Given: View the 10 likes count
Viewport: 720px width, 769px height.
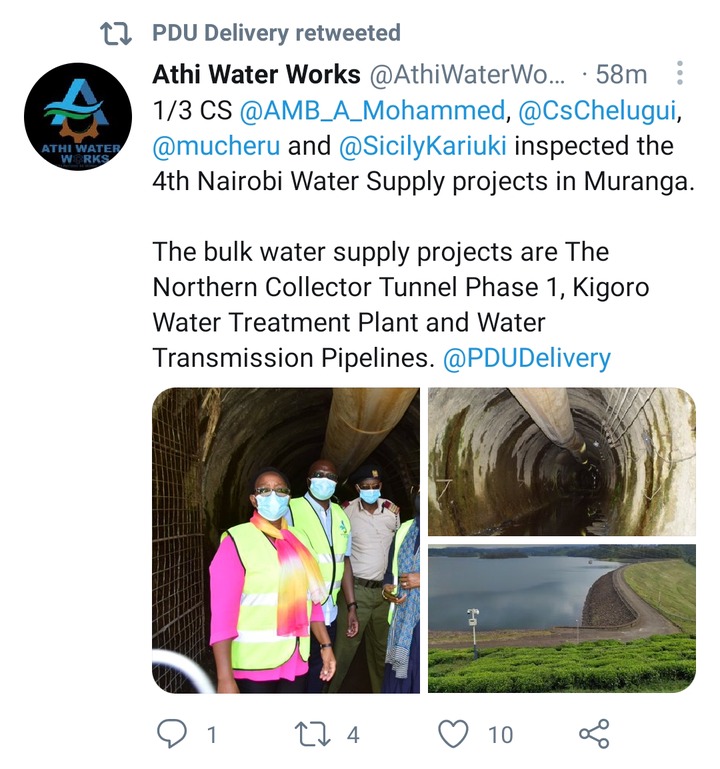Looking at the screenshot, I should [x=500, y=735].
